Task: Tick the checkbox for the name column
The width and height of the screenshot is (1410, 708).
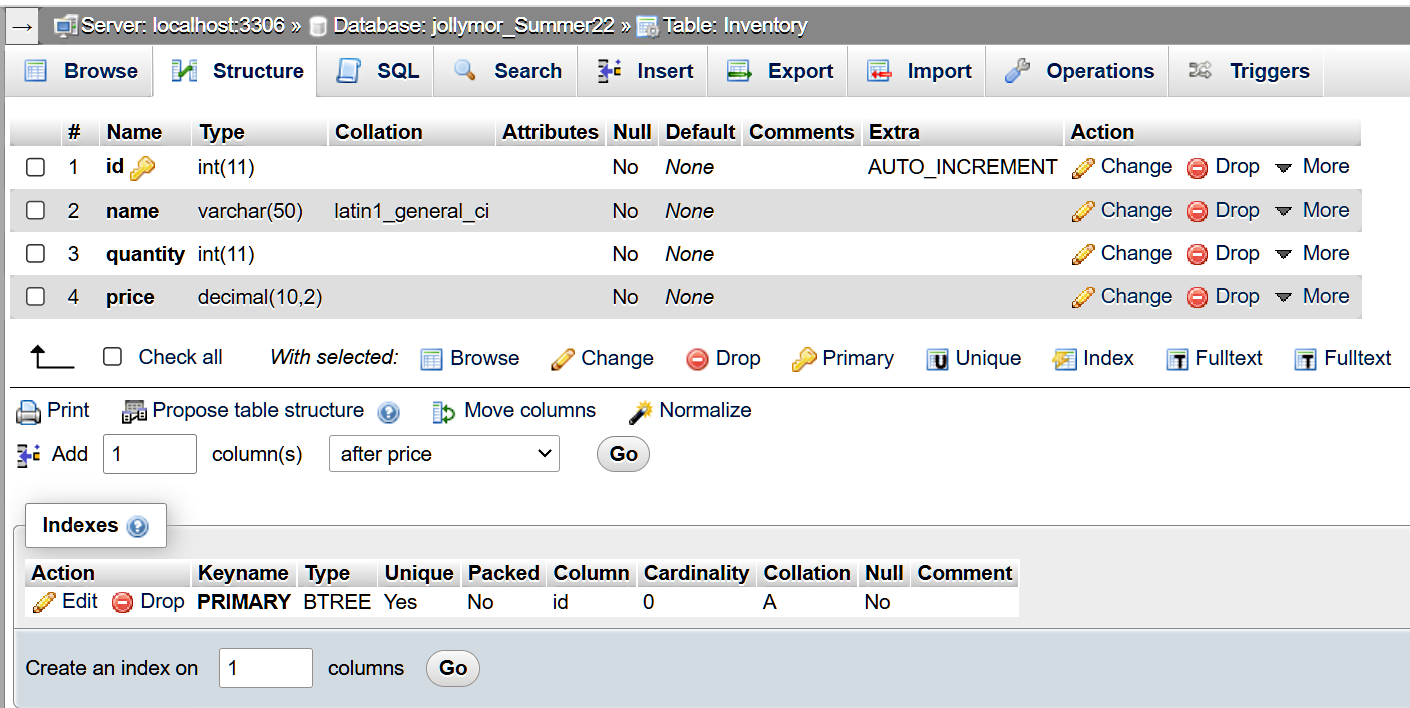Action: pos(36,211)
